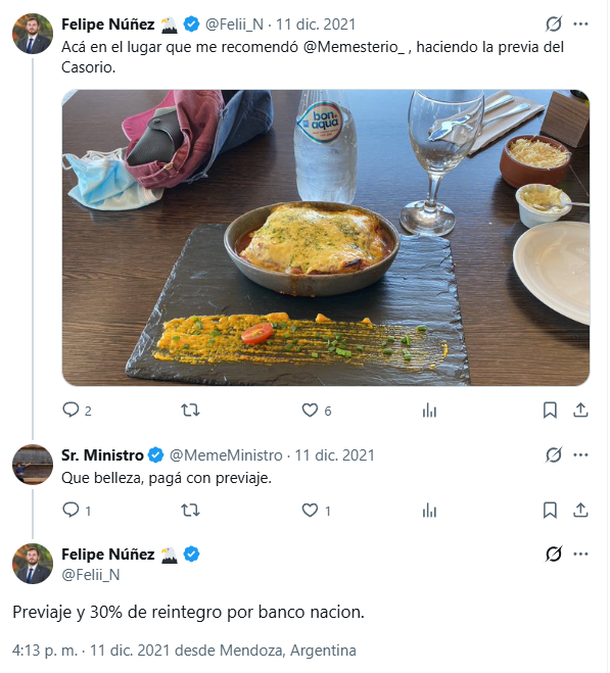View analytics of Felipe's first tweet
610x673 pixels.
(x=430, y=410)
